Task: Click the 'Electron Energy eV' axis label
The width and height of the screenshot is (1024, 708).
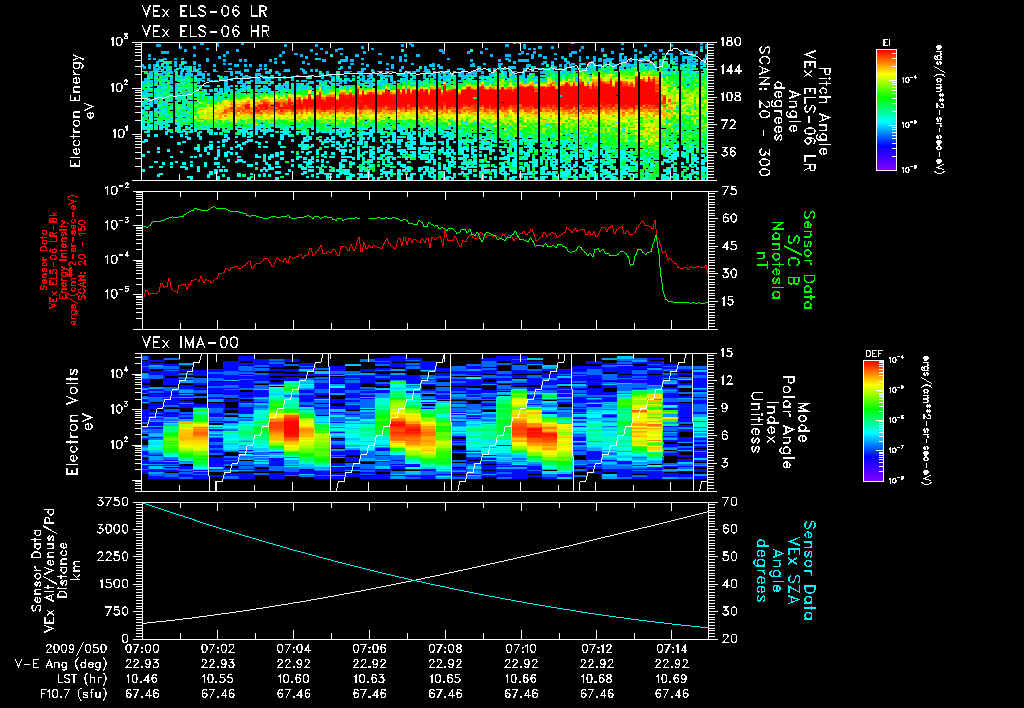Action: coord(82,111)
